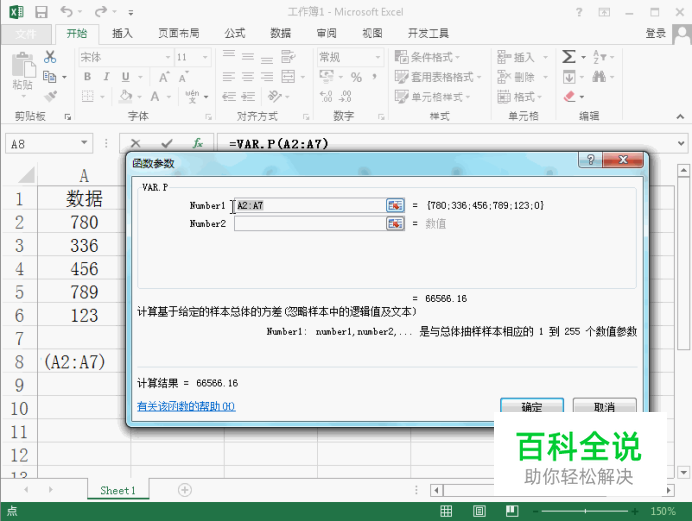Open the 文件 tab

[26, 34]
